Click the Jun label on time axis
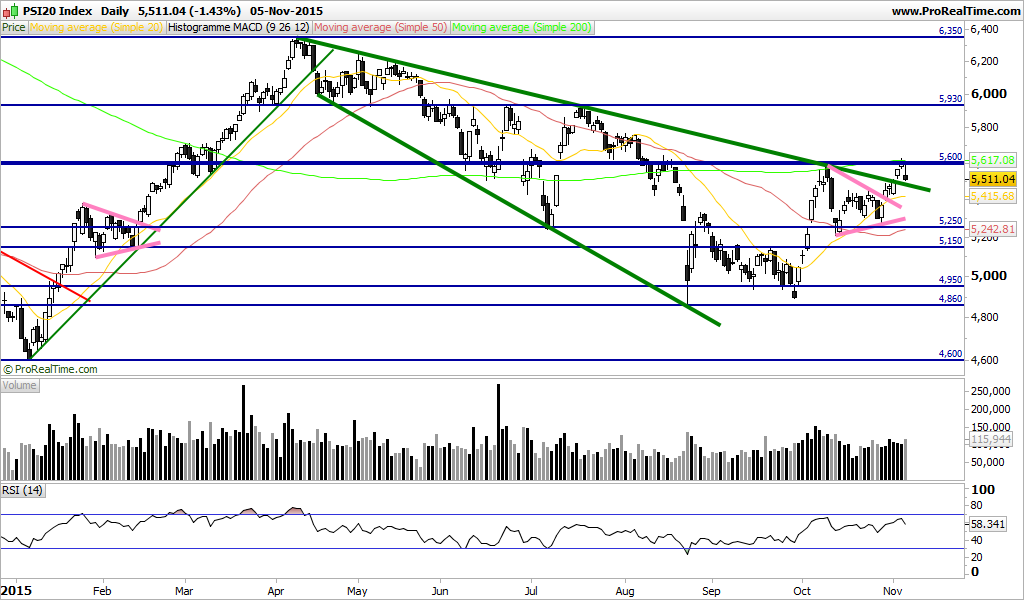 [x=440, y=591]
